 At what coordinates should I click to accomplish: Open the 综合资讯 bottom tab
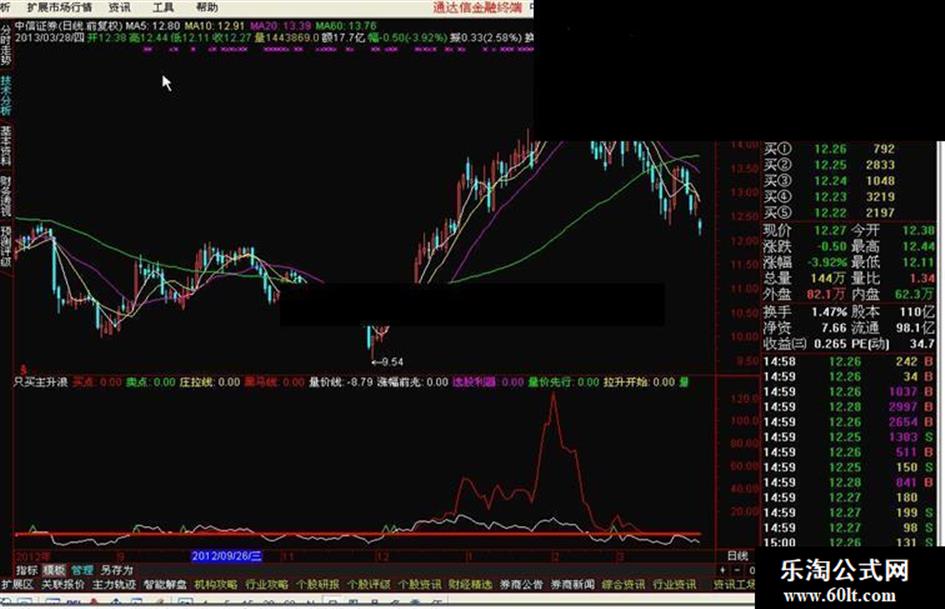[x=623, y=584]
